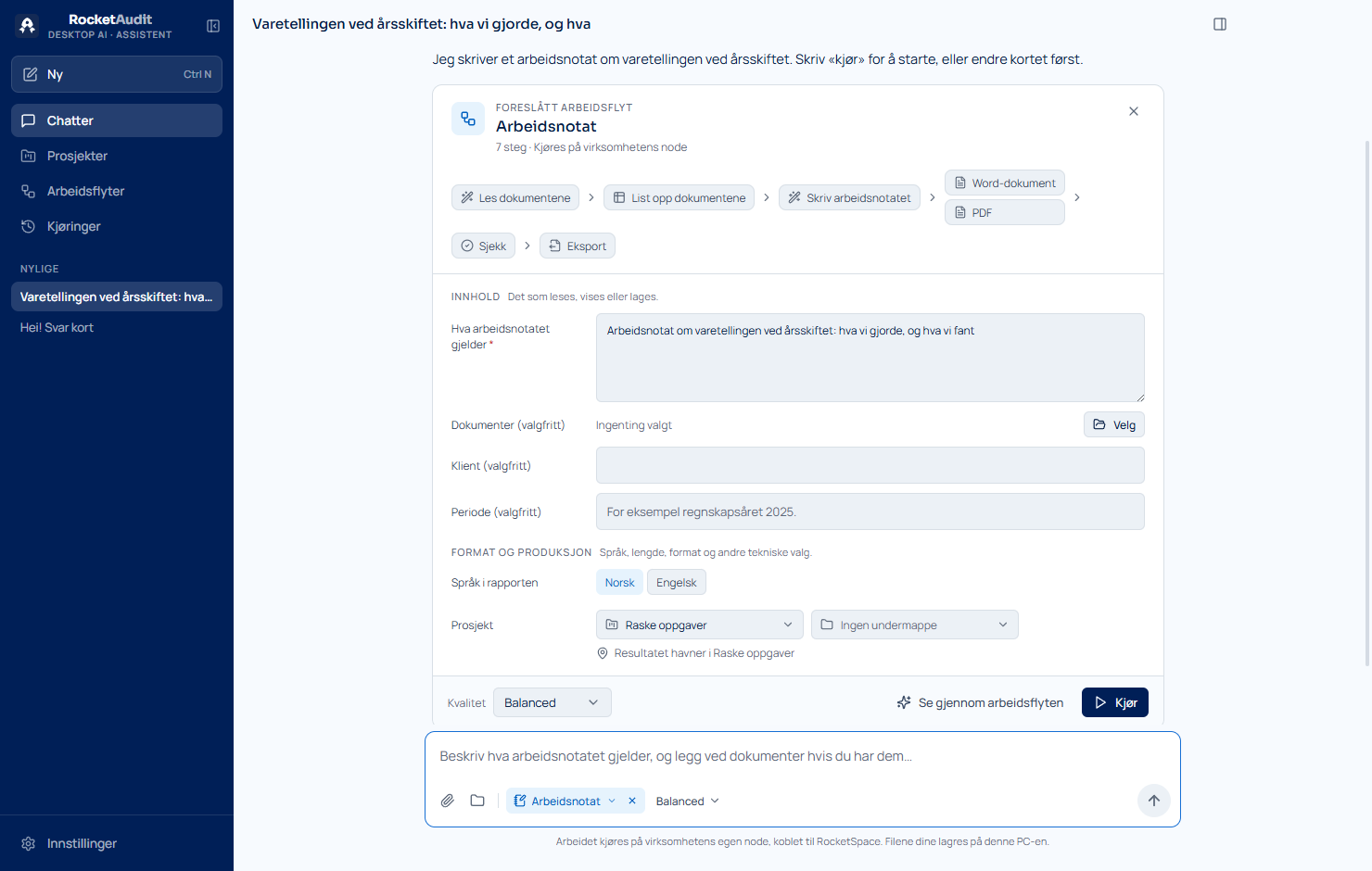Click the page vertical scrollbar
This screenshot has width=1372, height=871.
(x=1367, y=403)
